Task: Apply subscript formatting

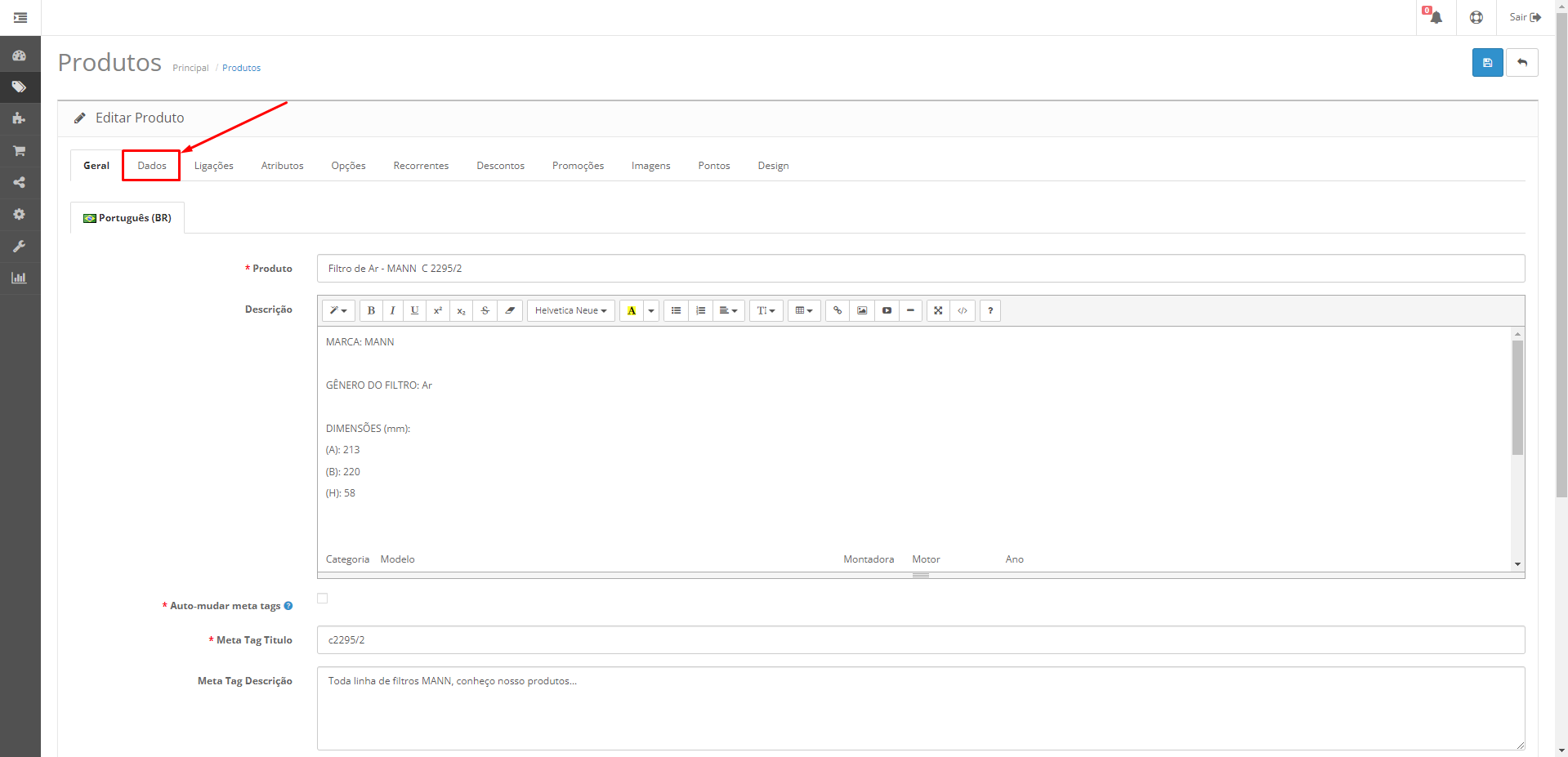Action: click(461, 310)
